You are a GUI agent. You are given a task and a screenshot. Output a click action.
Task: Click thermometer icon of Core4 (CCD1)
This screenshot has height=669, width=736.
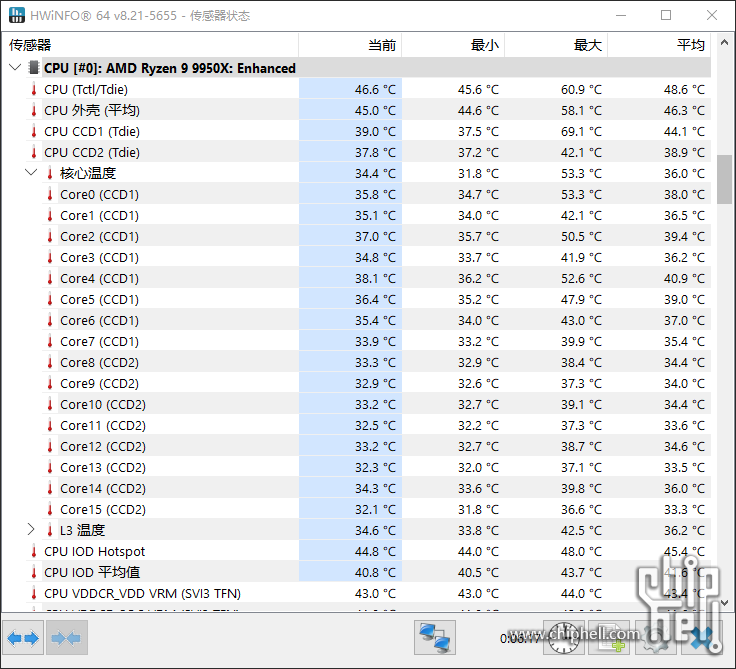pyautogui.click(x=50, y=278)
